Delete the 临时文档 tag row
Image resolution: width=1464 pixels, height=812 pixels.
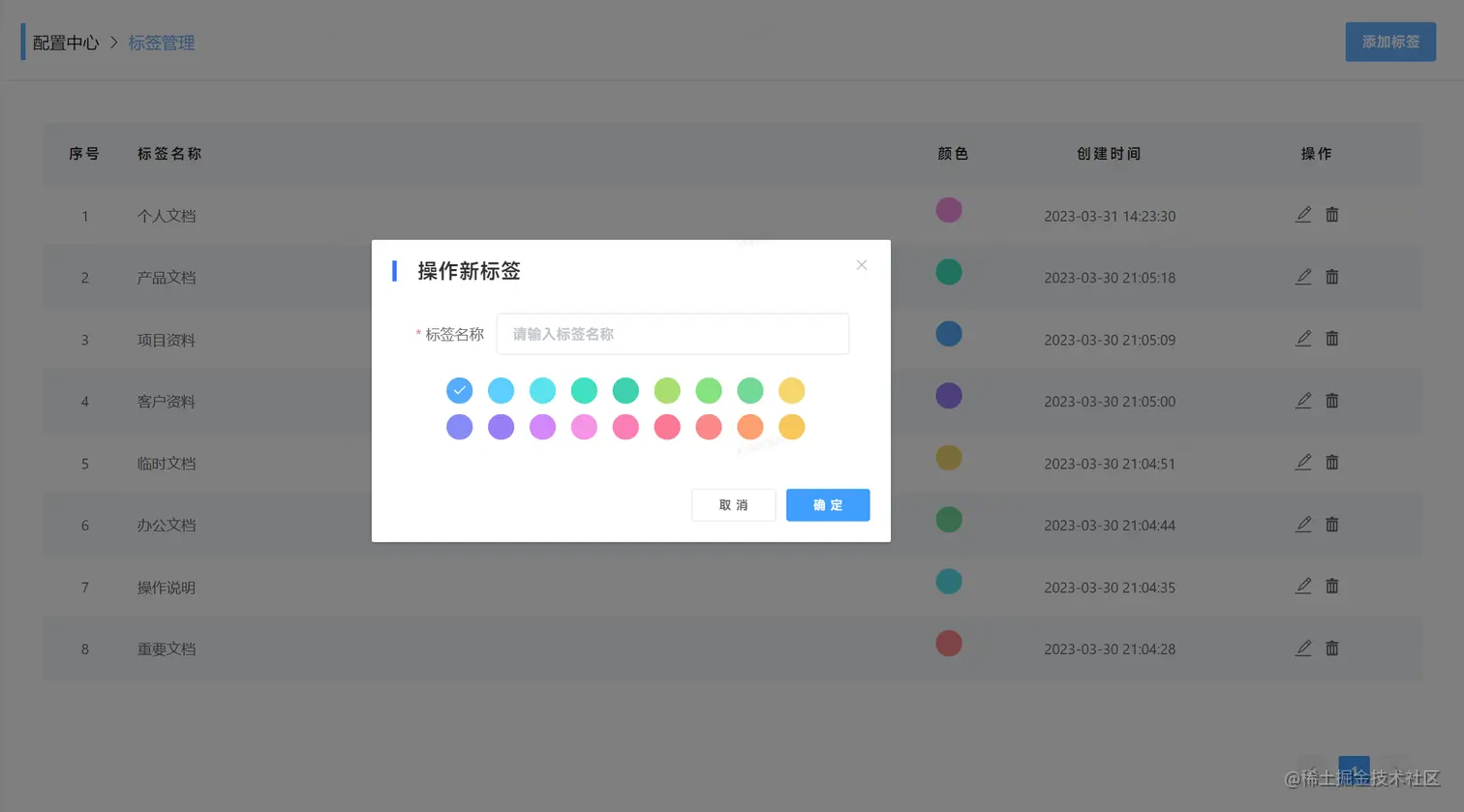click(x=1332, y=463)
